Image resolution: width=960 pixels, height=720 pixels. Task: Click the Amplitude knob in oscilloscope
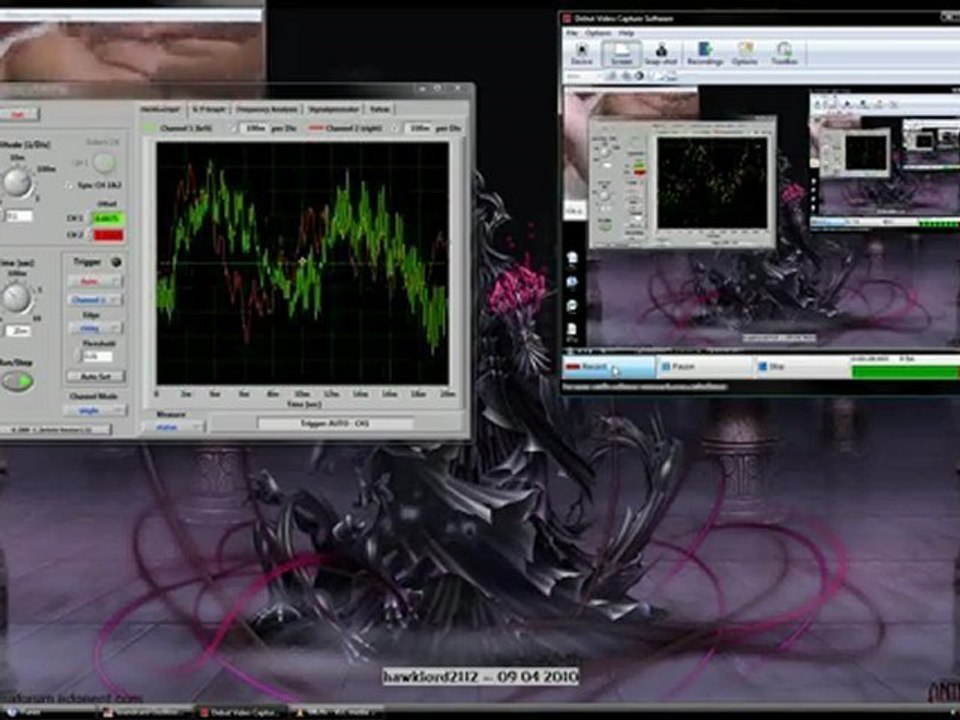[17, 182]
